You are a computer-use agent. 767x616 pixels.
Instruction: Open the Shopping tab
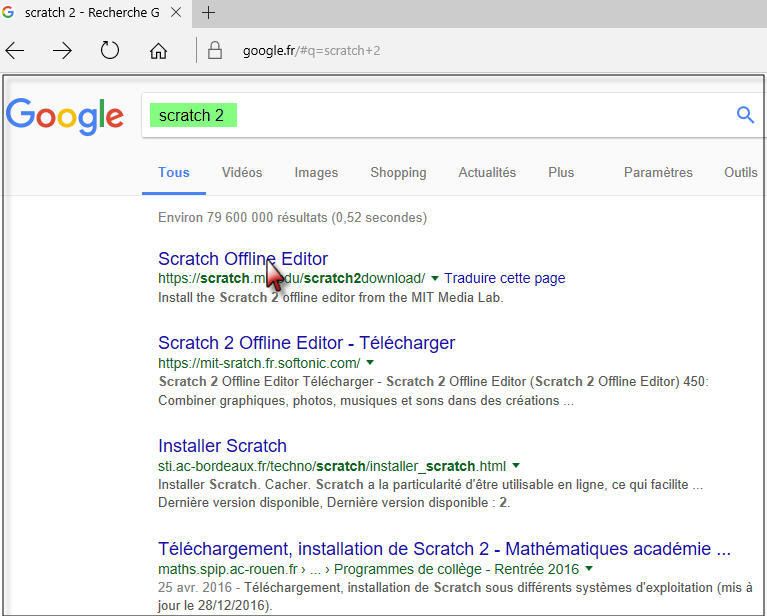(398, 173)
